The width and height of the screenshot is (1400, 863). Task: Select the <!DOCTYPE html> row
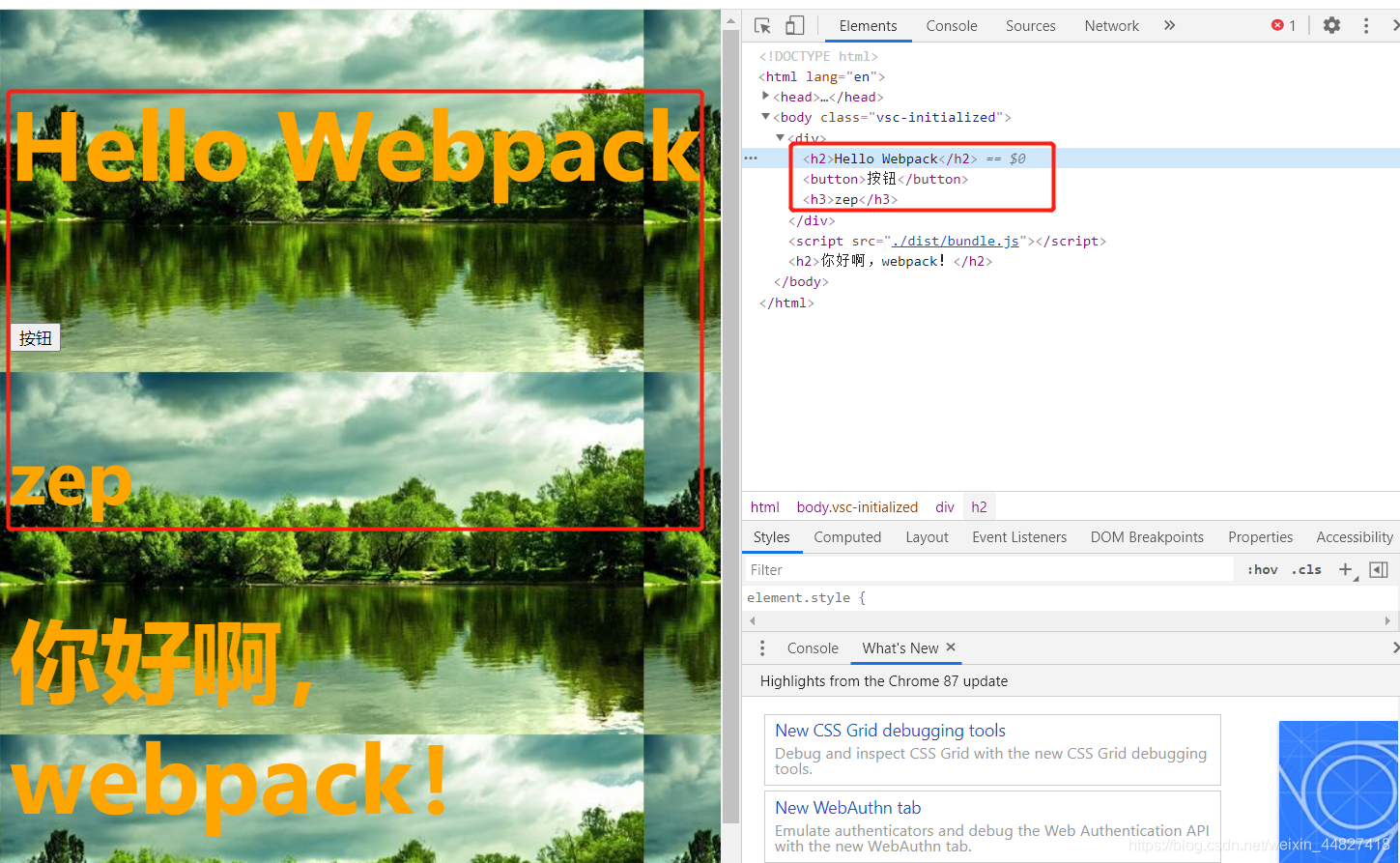(1071, 56)
